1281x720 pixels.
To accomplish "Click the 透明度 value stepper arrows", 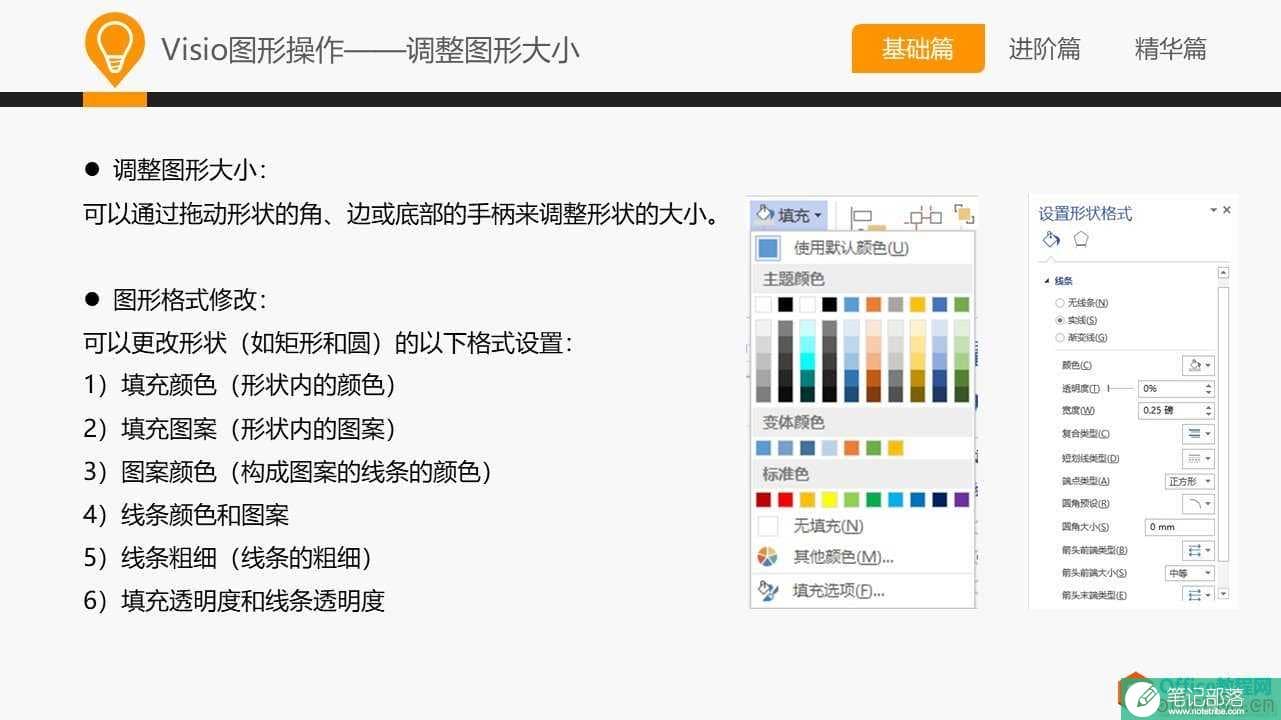I will point(1209,388).
